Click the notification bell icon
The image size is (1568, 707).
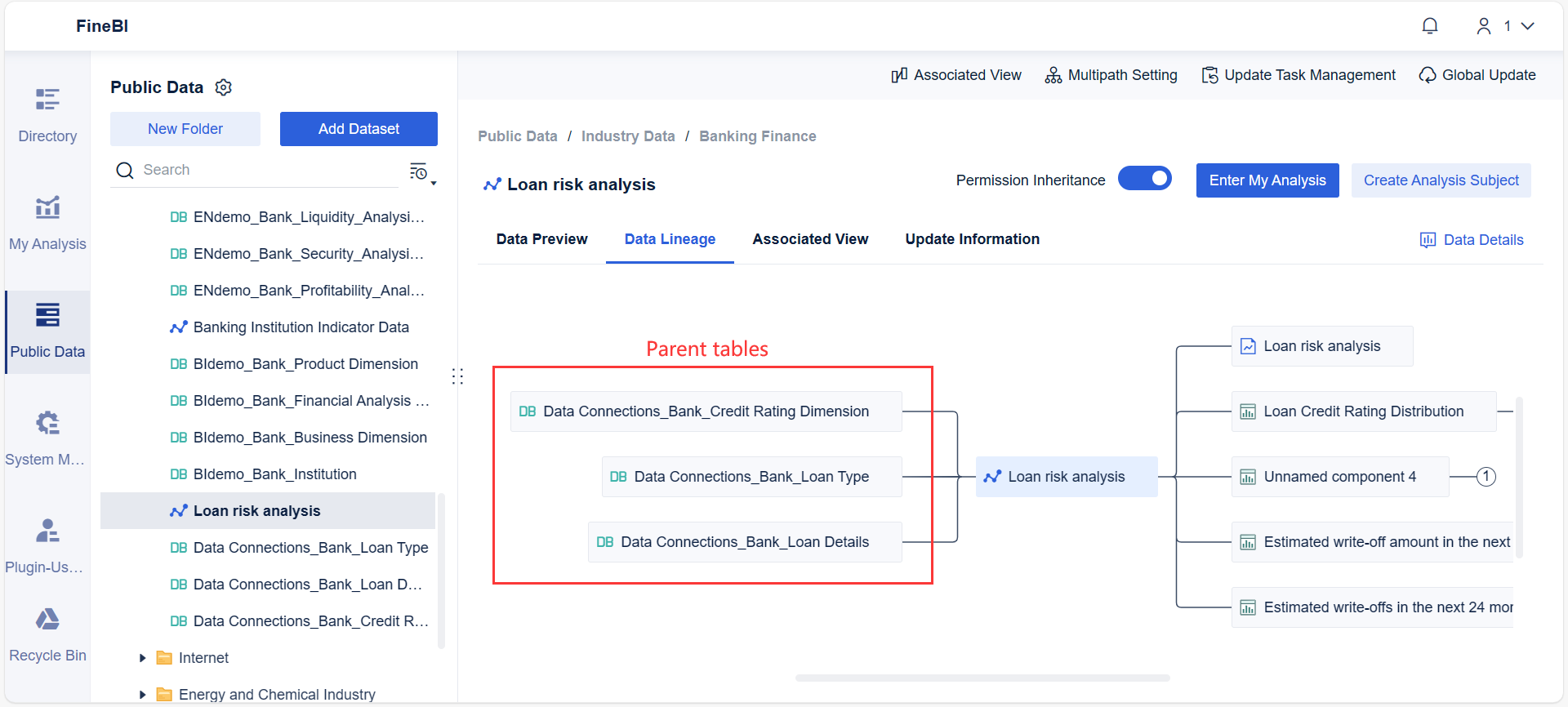click(1430, 26)
